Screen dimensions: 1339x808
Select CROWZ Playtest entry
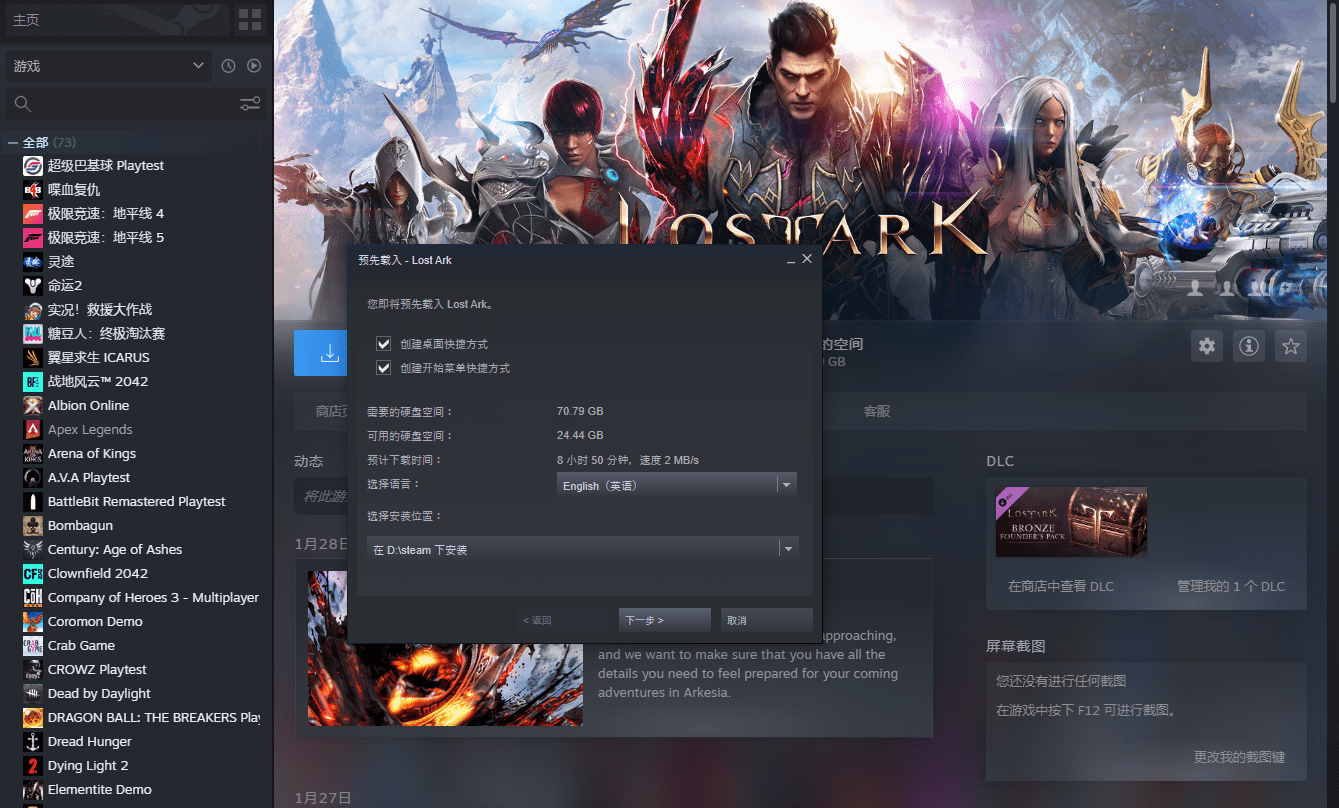point(97,670)
